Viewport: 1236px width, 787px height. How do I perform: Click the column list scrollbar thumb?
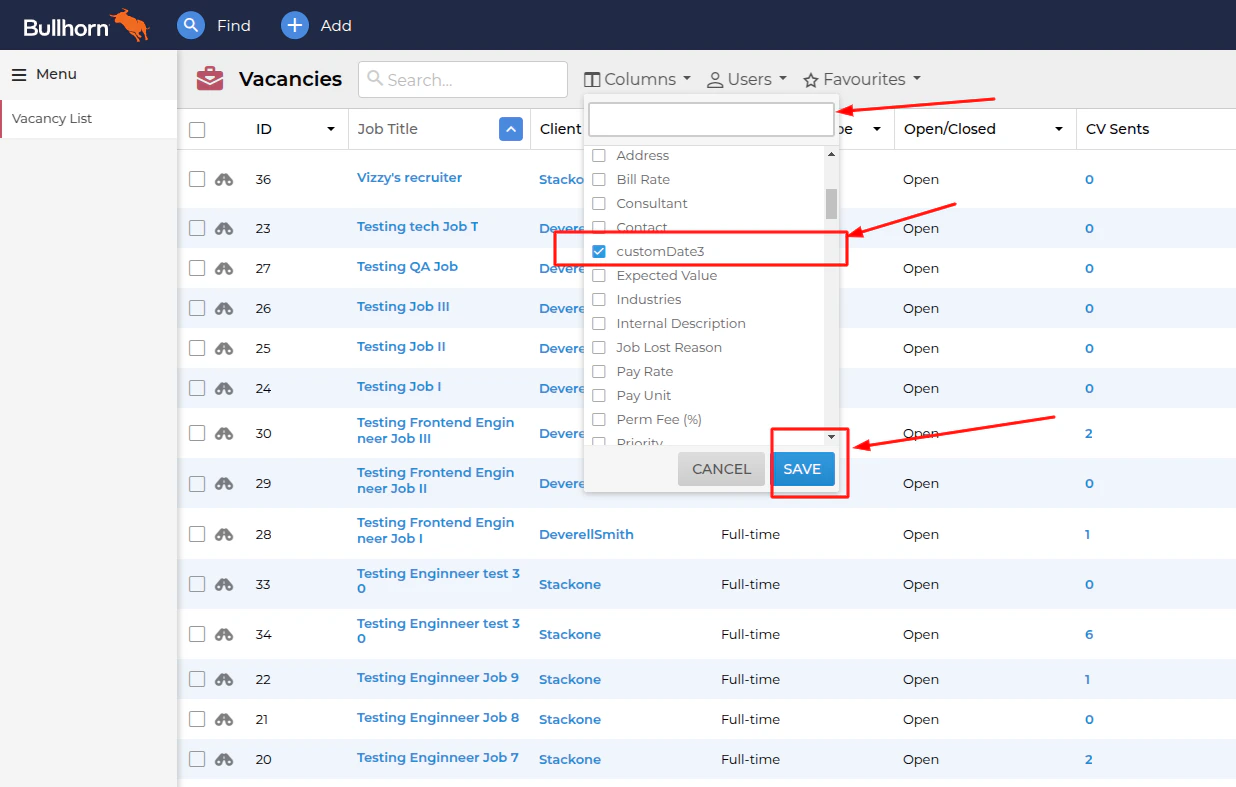[x=831, y=203]
